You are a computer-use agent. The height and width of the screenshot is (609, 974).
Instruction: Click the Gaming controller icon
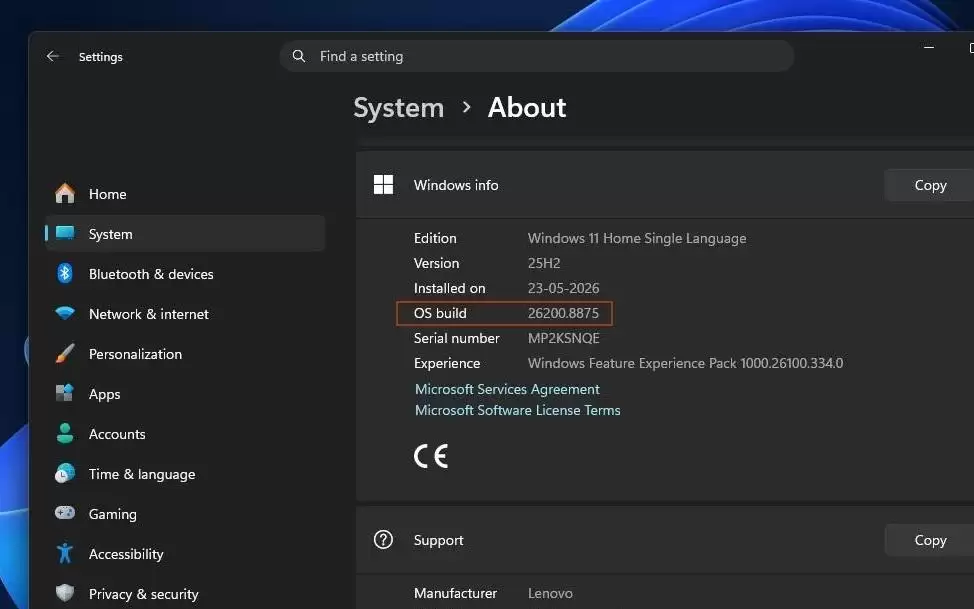click(65, 513)
